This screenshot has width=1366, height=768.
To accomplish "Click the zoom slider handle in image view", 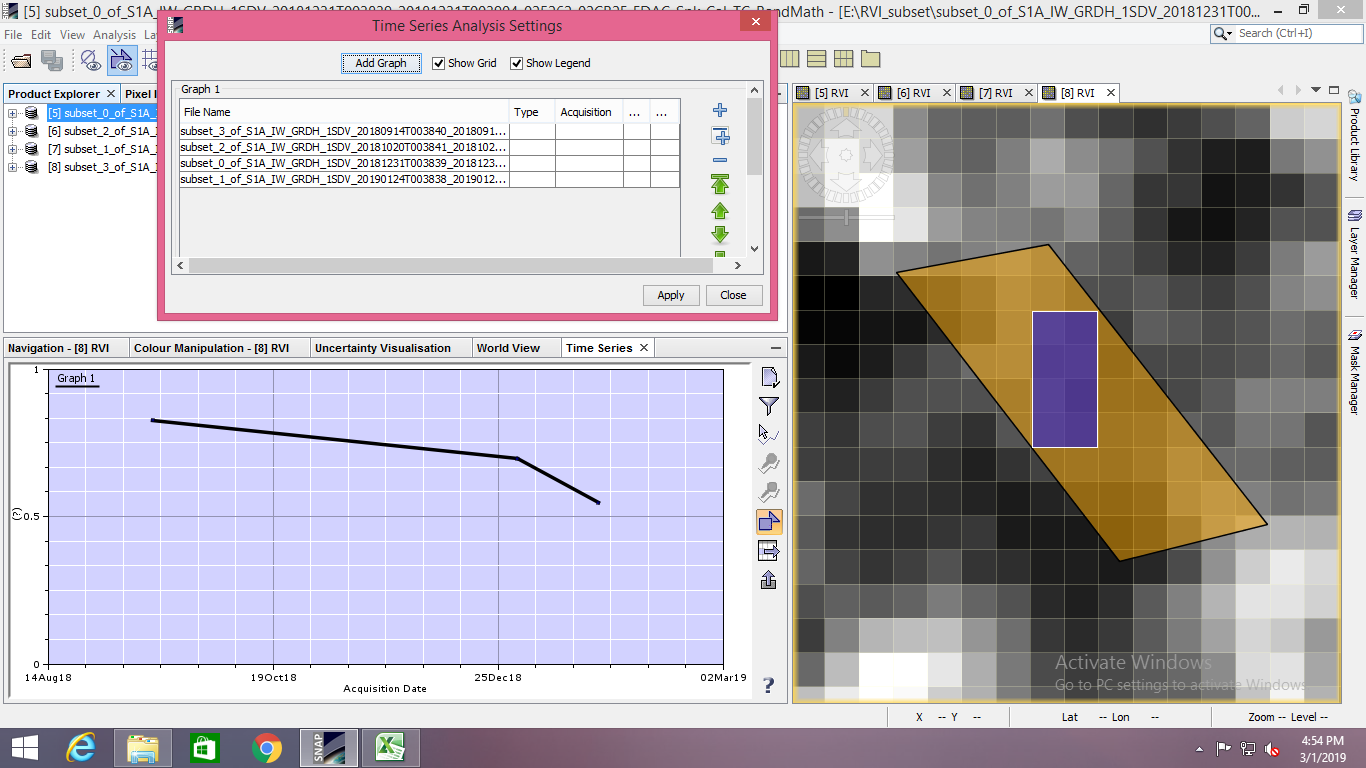I will 847,216.
